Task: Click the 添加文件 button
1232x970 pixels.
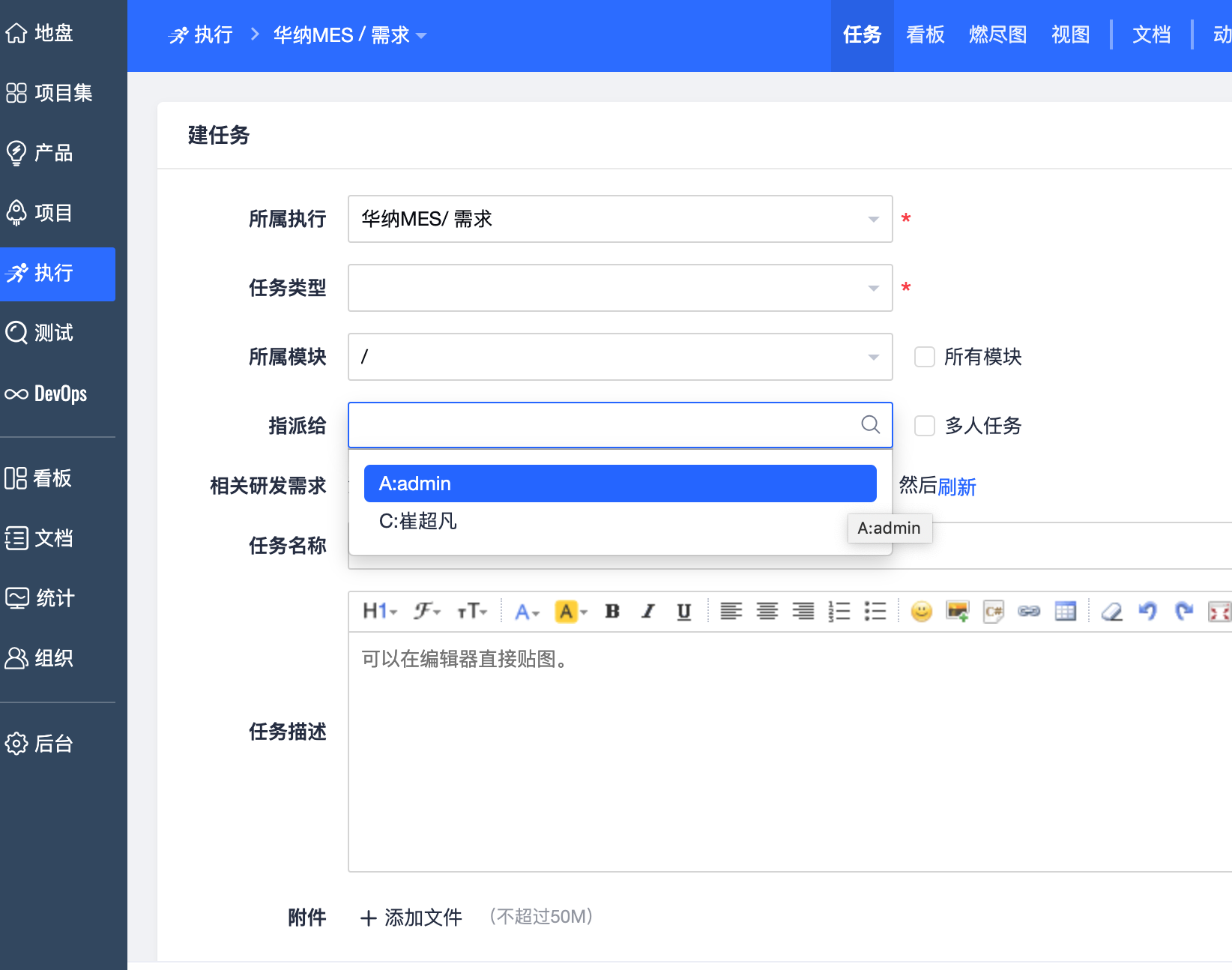Action: (x=411, y=918)
